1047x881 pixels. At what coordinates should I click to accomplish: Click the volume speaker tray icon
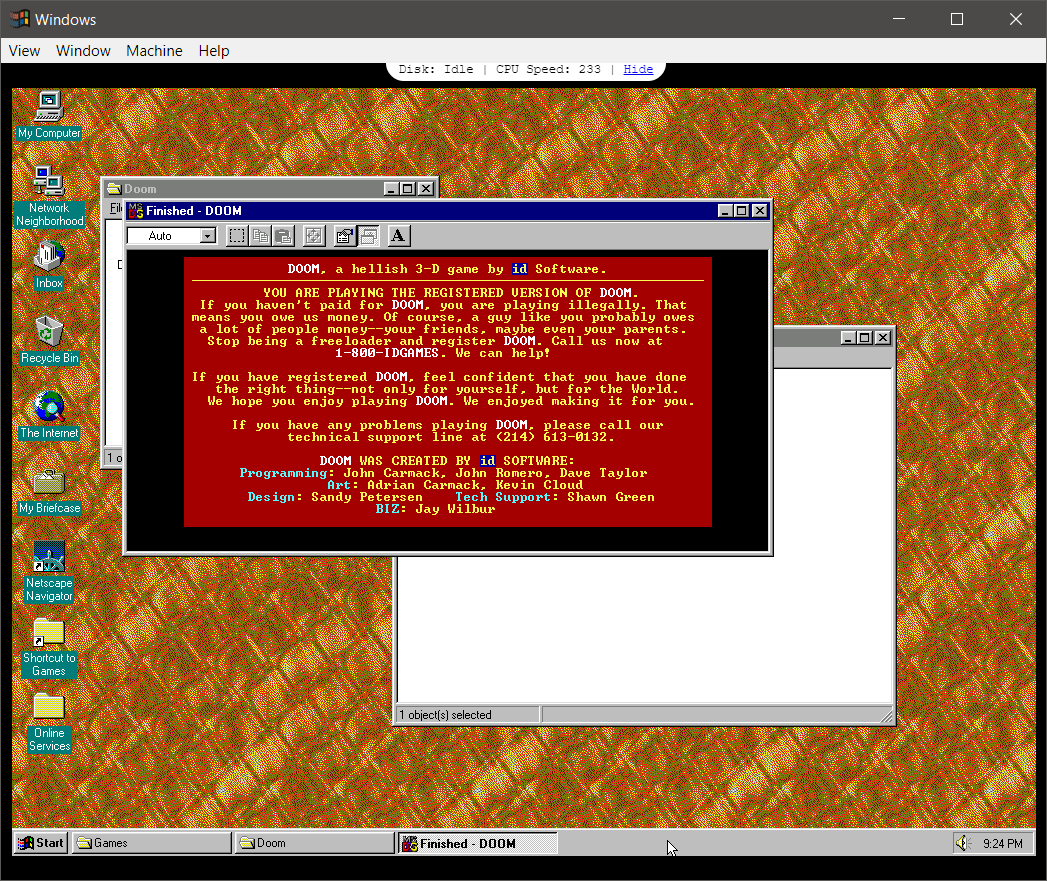click(962, 843)
